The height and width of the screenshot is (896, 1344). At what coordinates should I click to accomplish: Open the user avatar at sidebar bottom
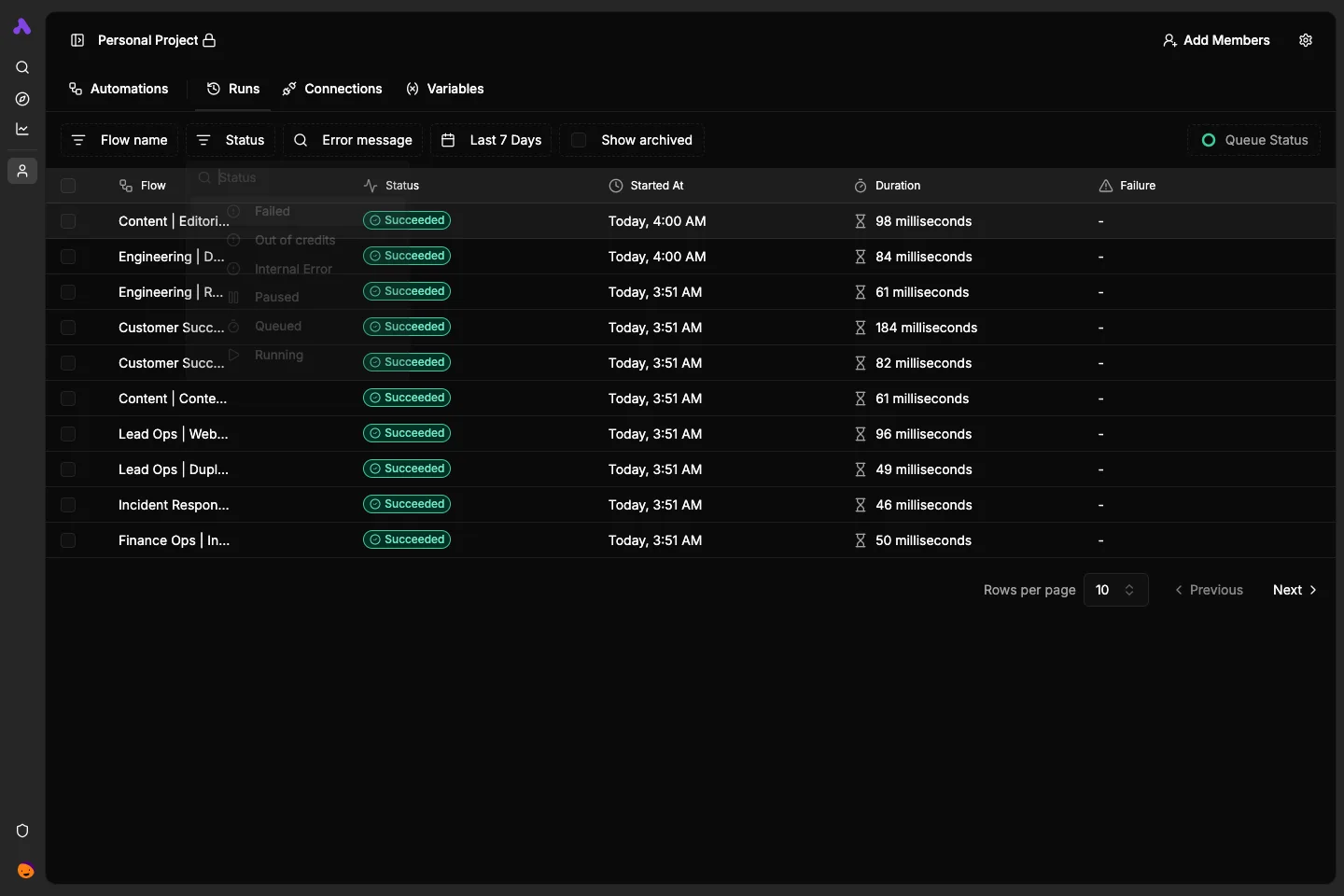25,871
